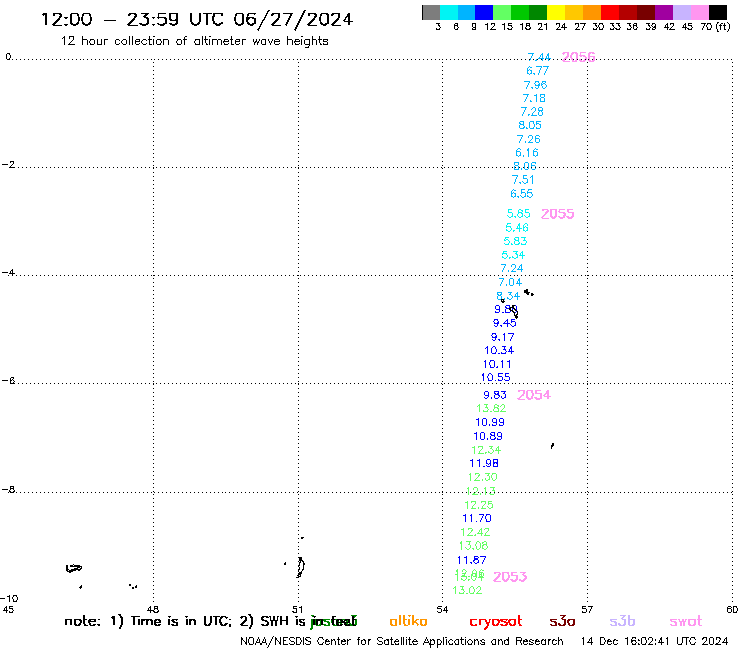
Task: Click the wave height value 7.18
Action: (x=534, y=98)
